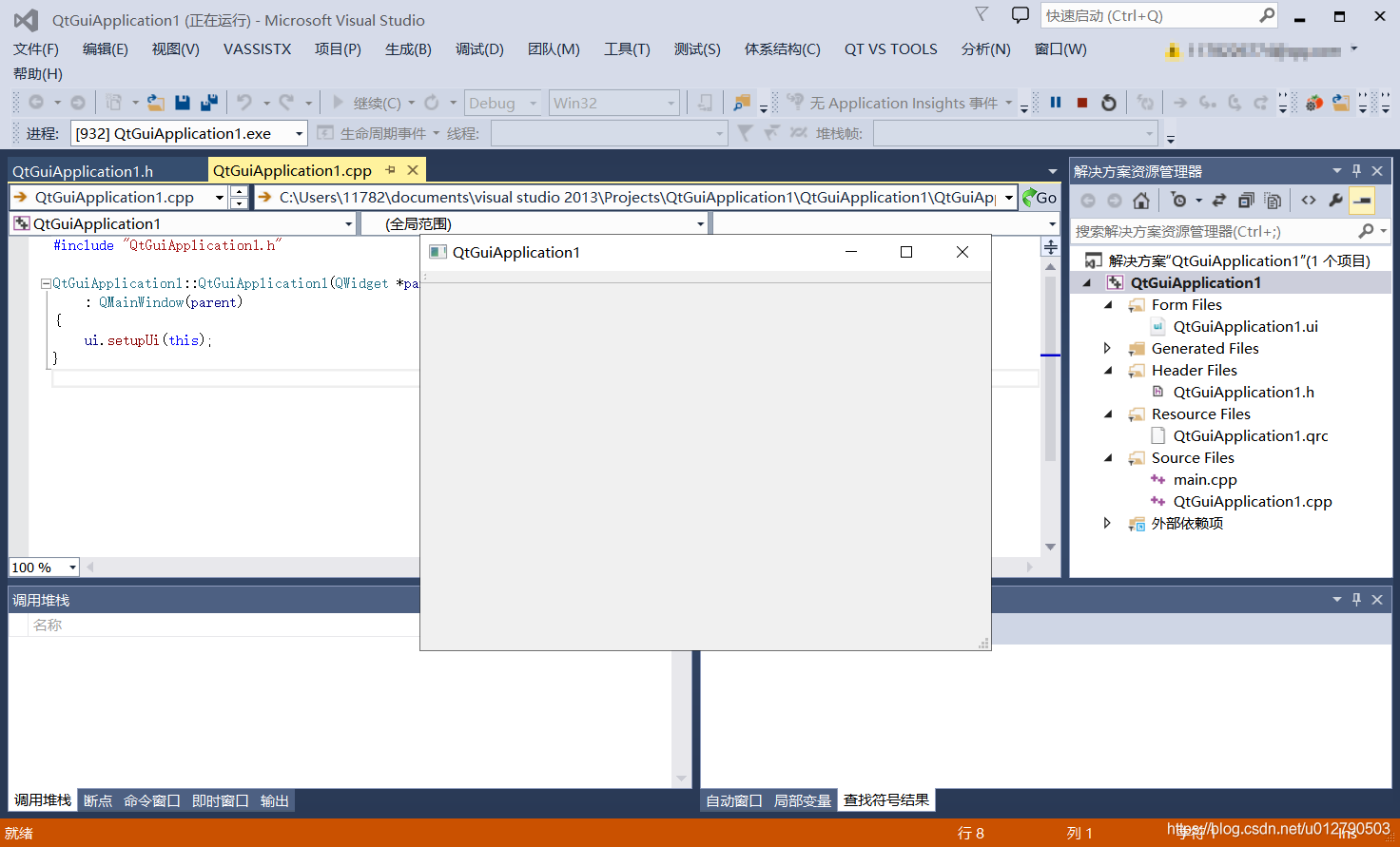Image resolution: width=1400 pixels, height=847 pixels.
Task: Pin the QtGuiApplication1.cpp editor tab
Action: (x=390, y=170)
